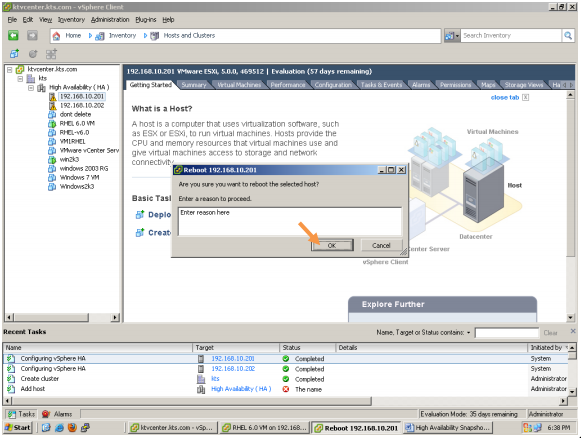Switch to the Summary tab
The image size is (581, 438).
[x=194, y=85]
